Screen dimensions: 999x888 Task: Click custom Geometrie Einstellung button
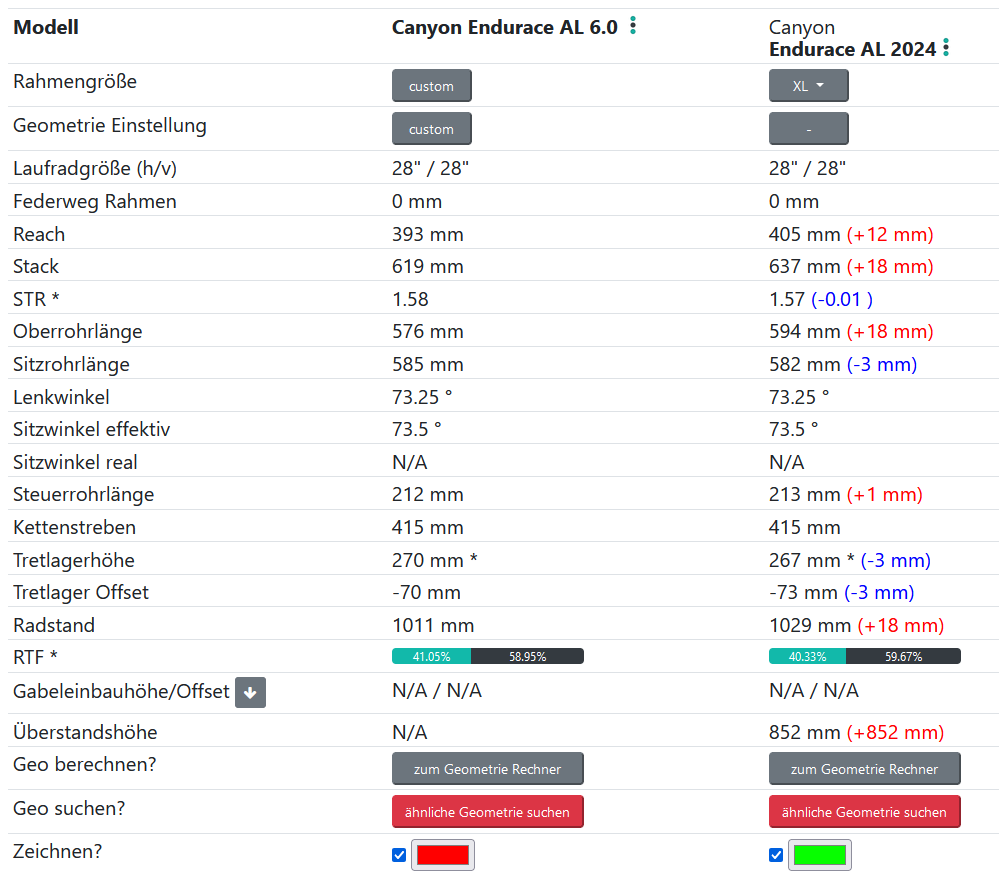pyautogui.click(x=431, y=129)
